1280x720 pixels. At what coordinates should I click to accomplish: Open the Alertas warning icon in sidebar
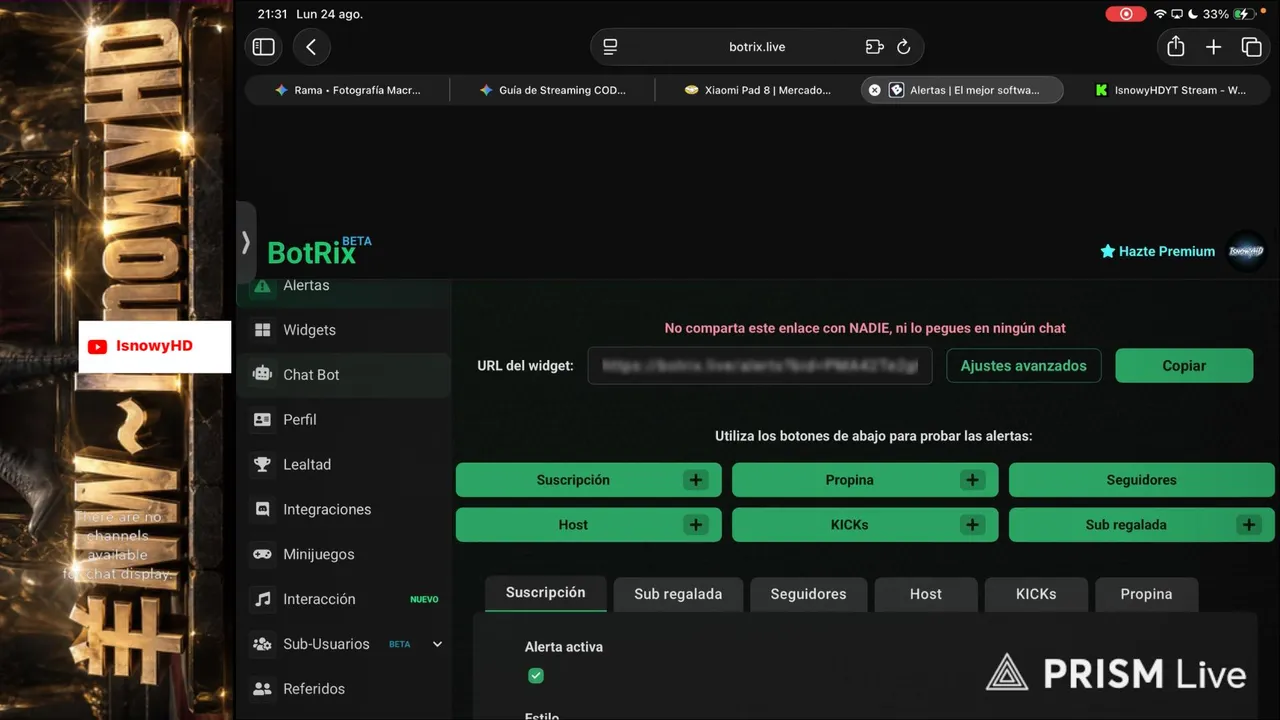[262, 286]
